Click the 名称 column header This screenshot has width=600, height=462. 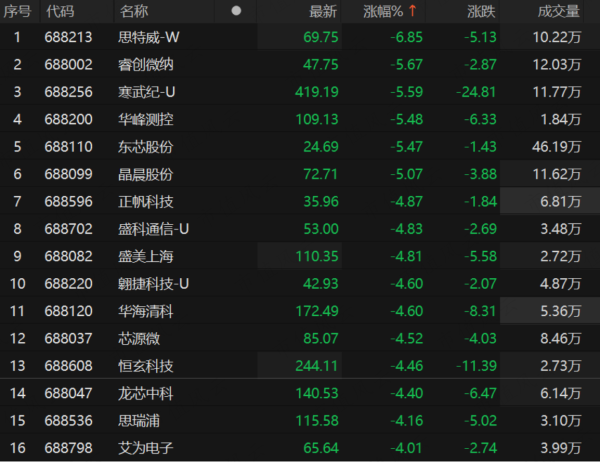pos(134,11)
